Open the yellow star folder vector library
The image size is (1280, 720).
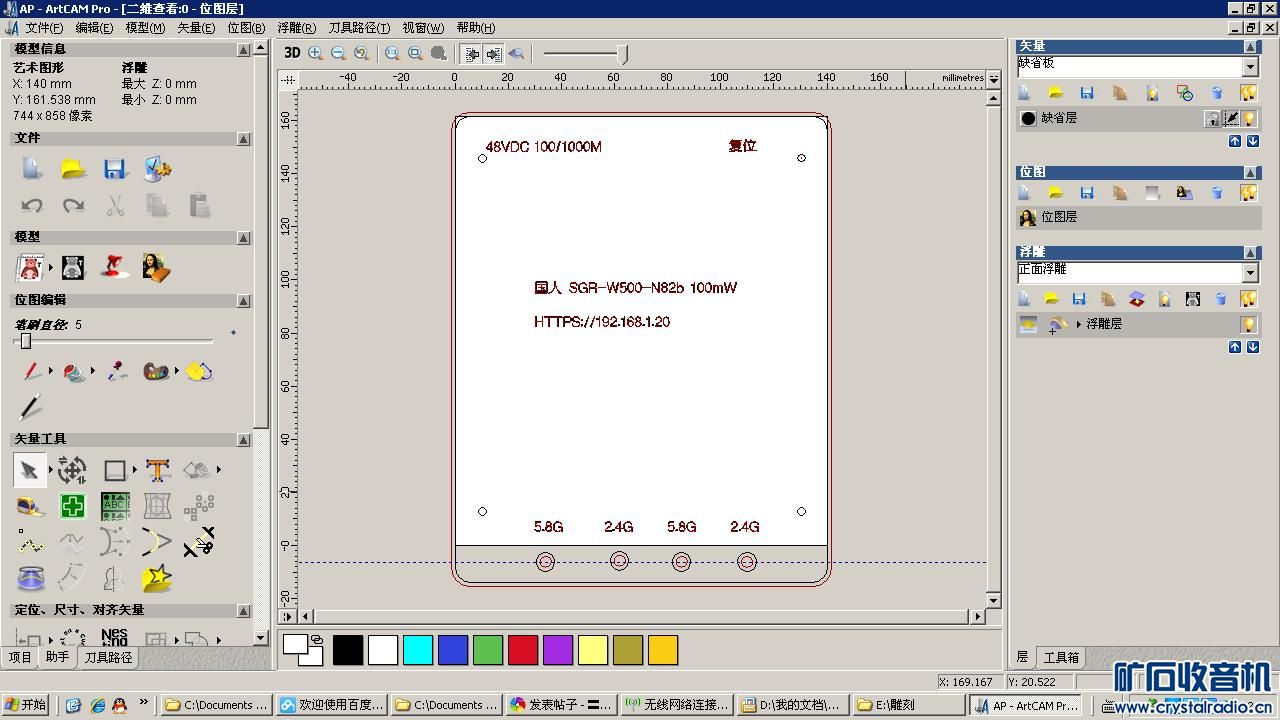(157, 578)
